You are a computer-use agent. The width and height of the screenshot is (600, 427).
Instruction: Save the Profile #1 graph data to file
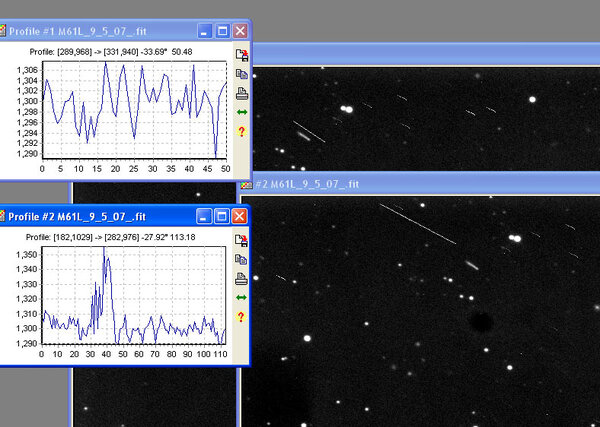241,55
